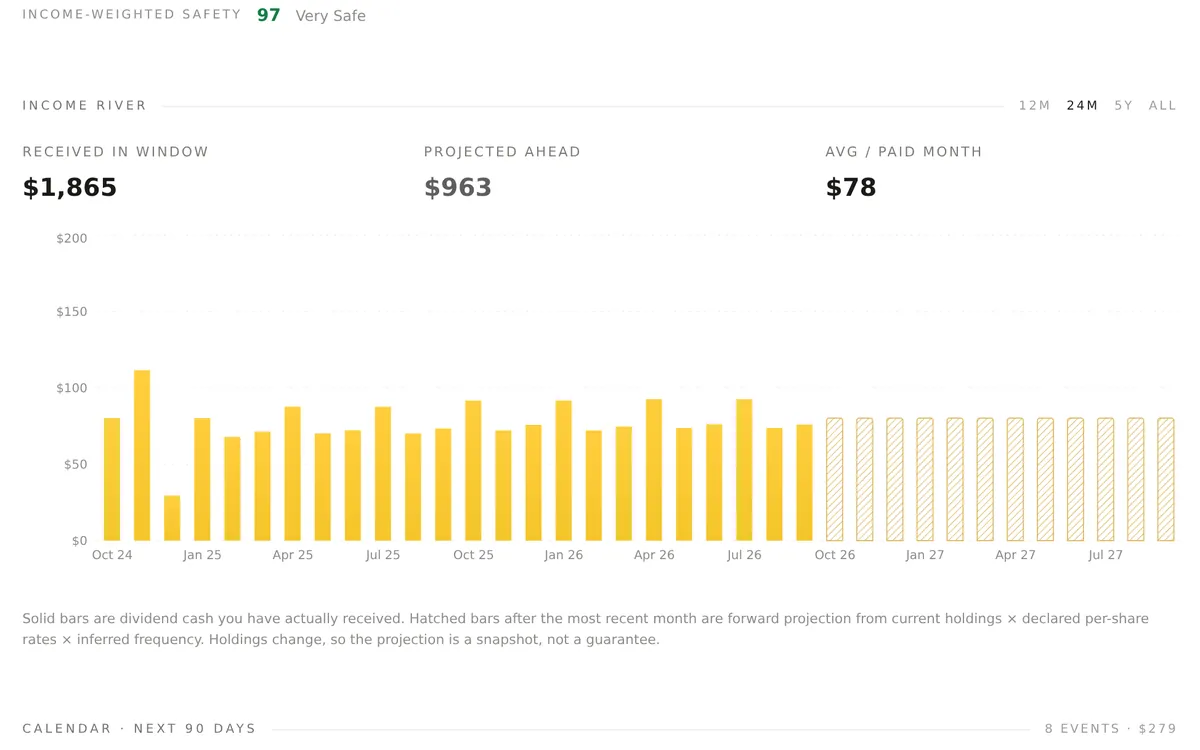Screen dimensions: 1200x750
Task: Click the Apr 26 x-axis label
Action: 654,555
